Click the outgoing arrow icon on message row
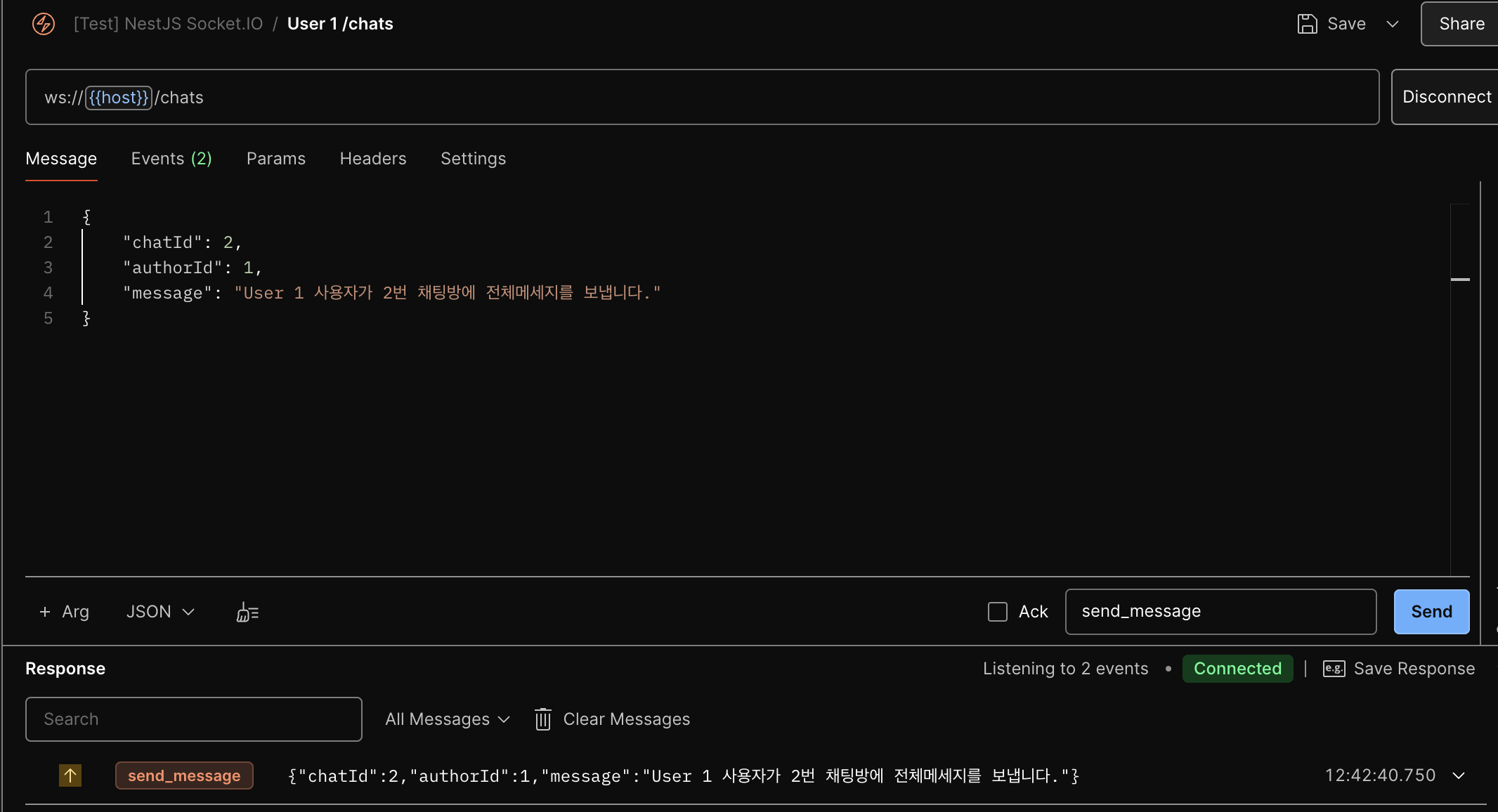 (x=70, y=775)
